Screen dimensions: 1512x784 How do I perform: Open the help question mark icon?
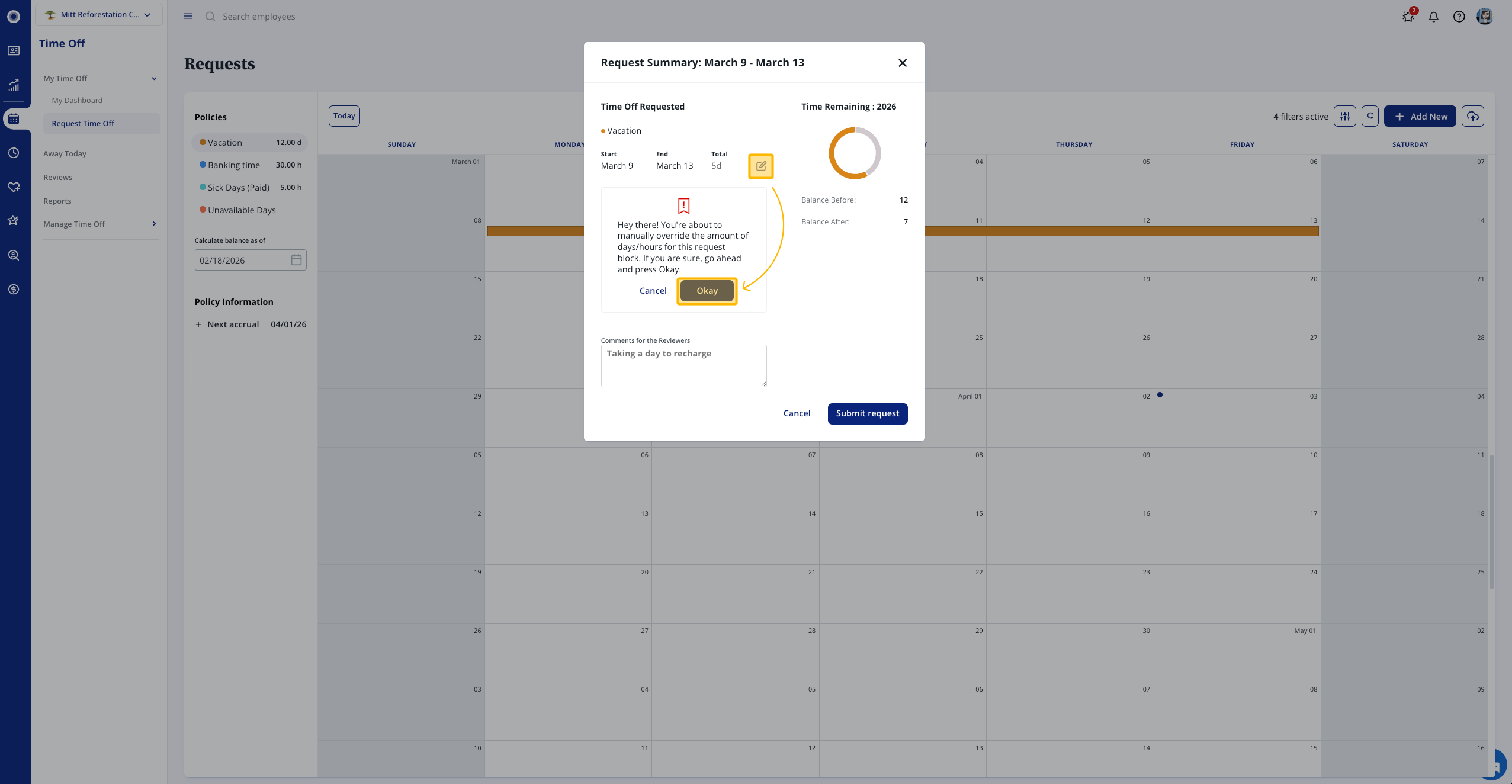[x=1459, y=17]
